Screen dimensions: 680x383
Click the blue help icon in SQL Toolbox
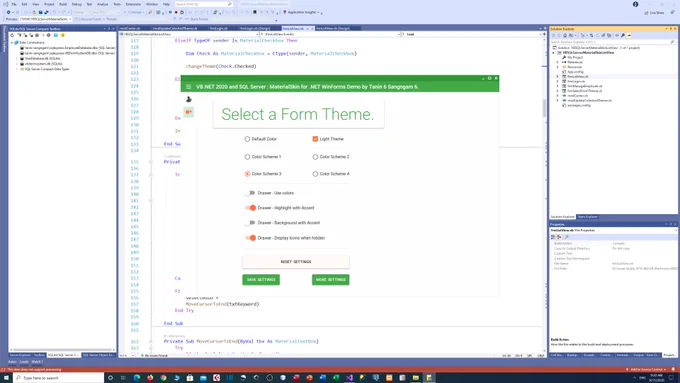click(x=56, y=35)
